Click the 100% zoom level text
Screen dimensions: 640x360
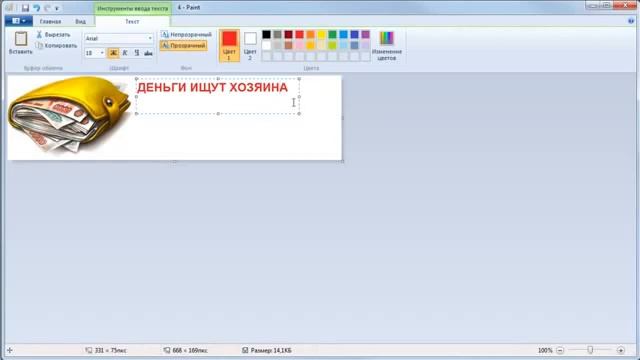tap(545, 350)
